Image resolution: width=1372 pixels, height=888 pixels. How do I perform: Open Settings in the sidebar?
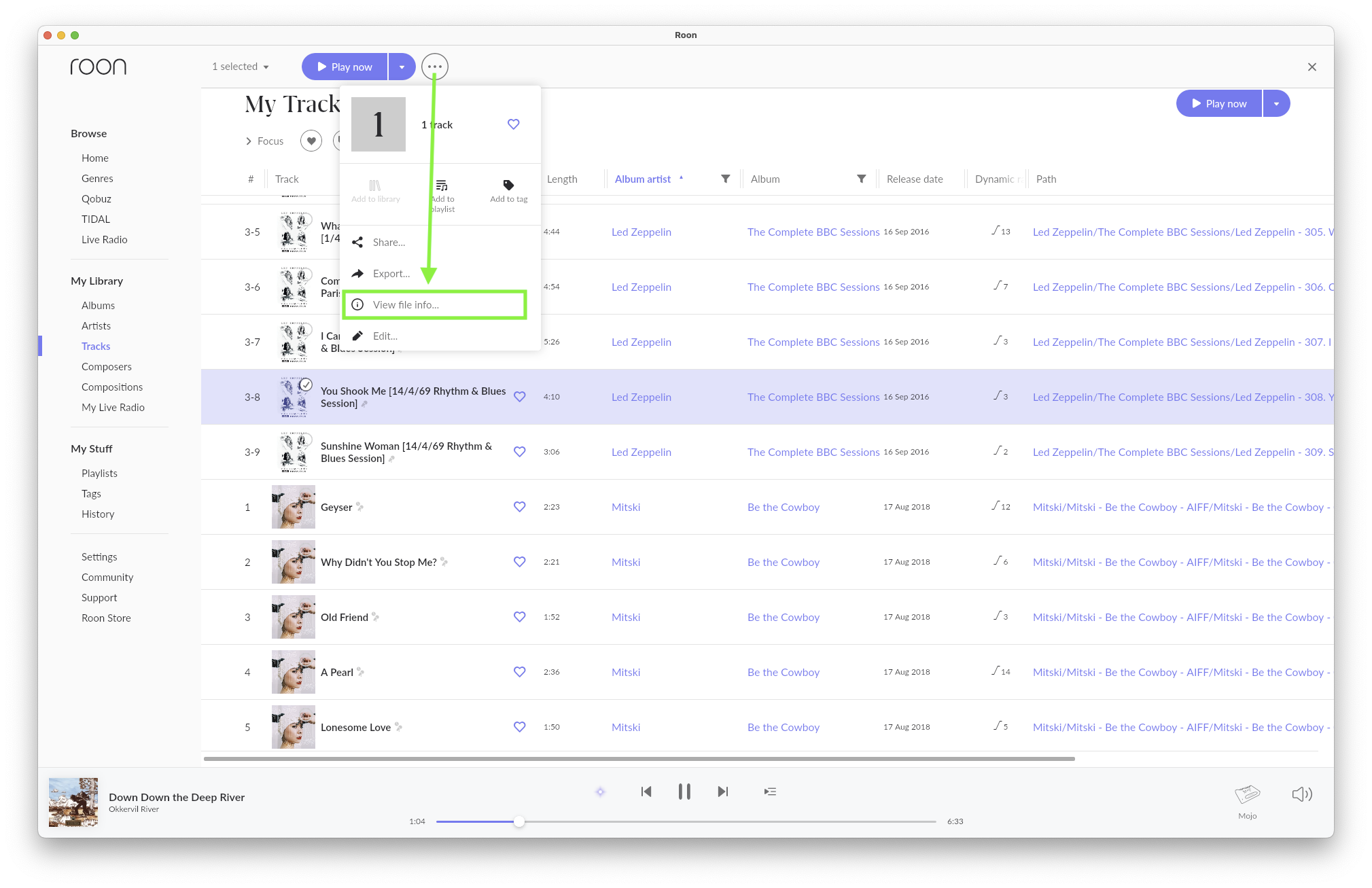pyautogui.click(x=99, y=557)
